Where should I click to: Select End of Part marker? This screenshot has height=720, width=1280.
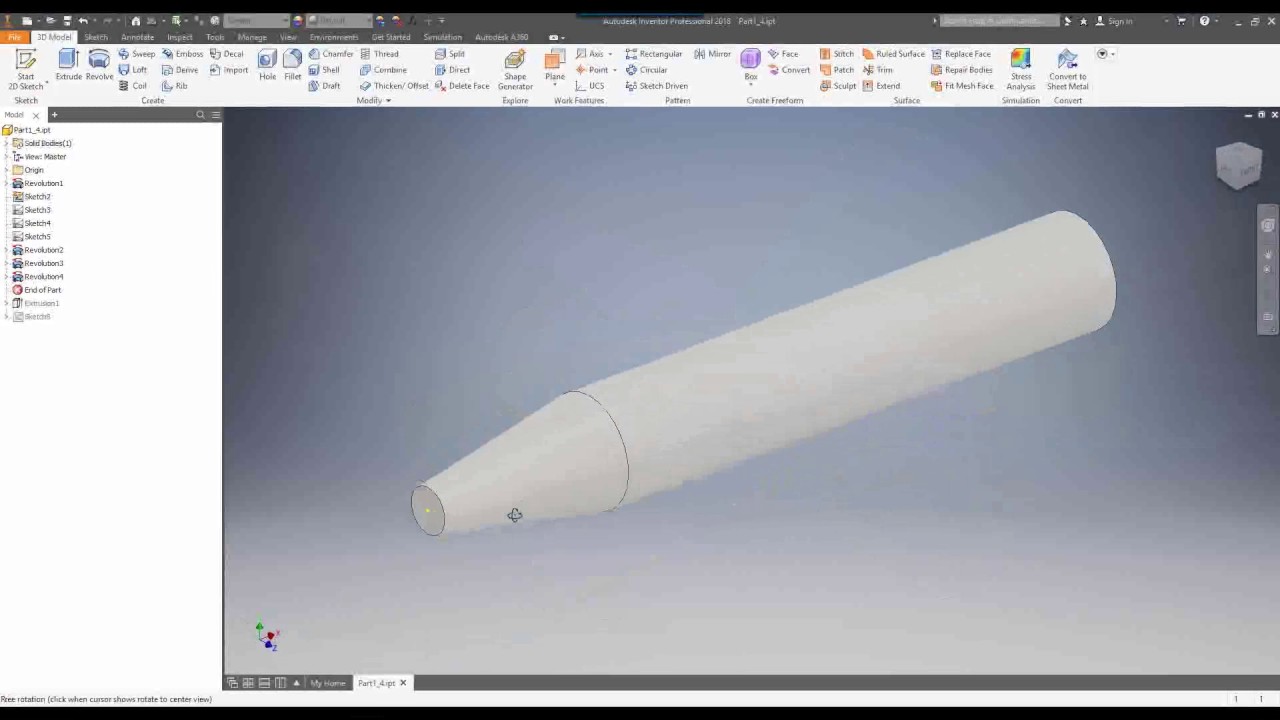click(x=36, y=290)
